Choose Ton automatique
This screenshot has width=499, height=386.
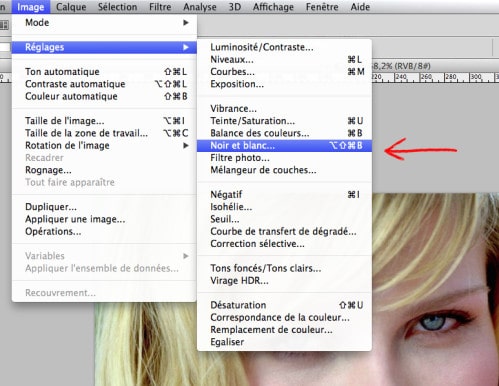[x=104, y=72]
